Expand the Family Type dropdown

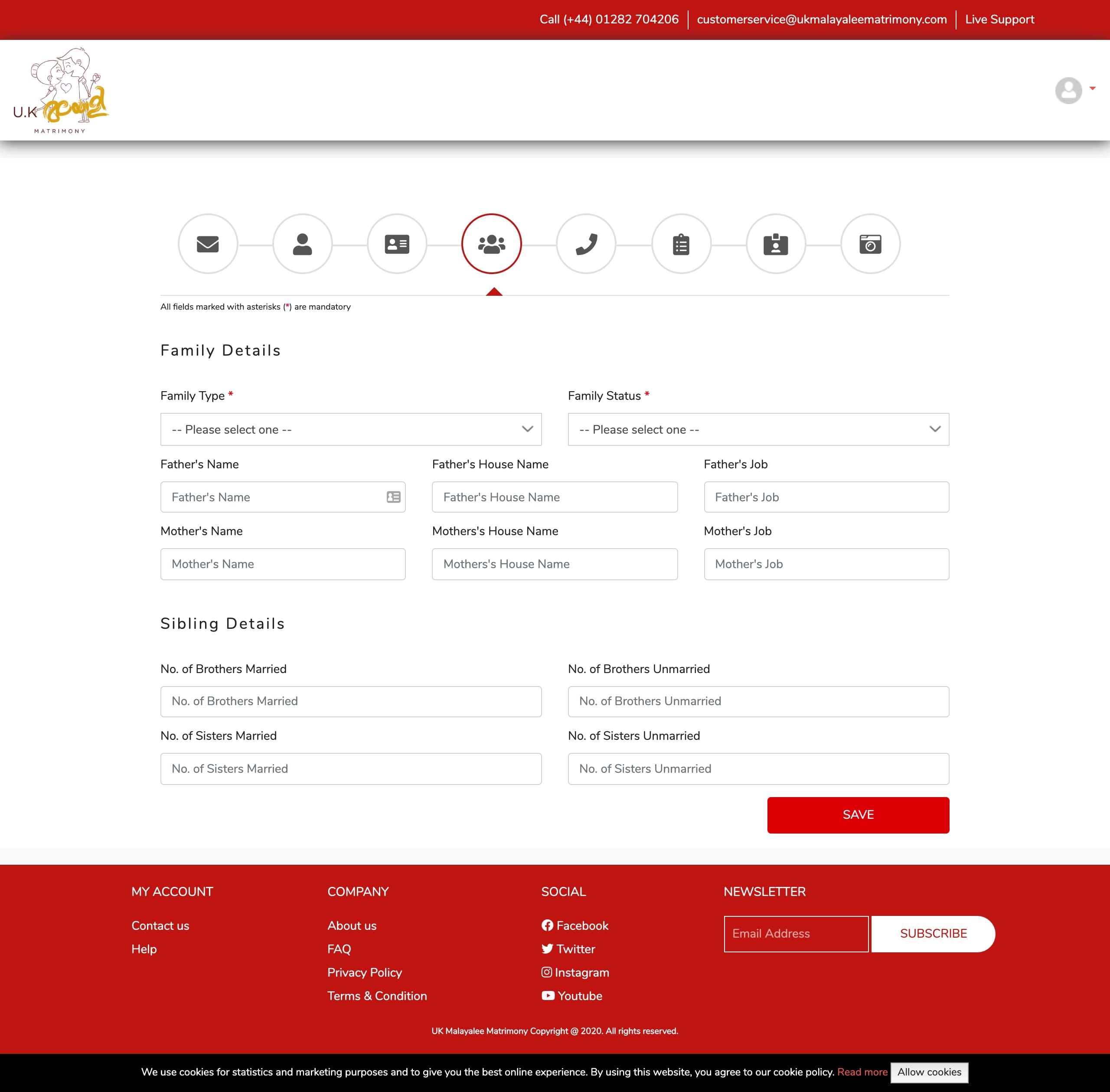350,429
